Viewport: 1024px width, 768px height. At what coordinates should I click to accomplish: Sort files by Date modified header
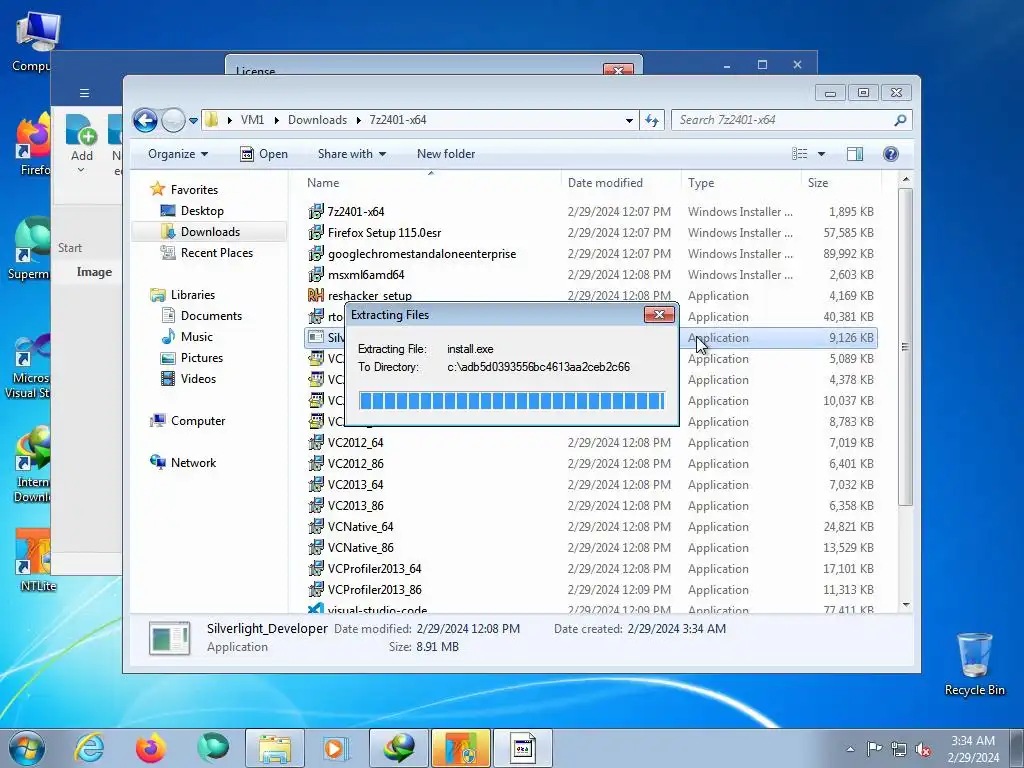[x=620, y=183]
